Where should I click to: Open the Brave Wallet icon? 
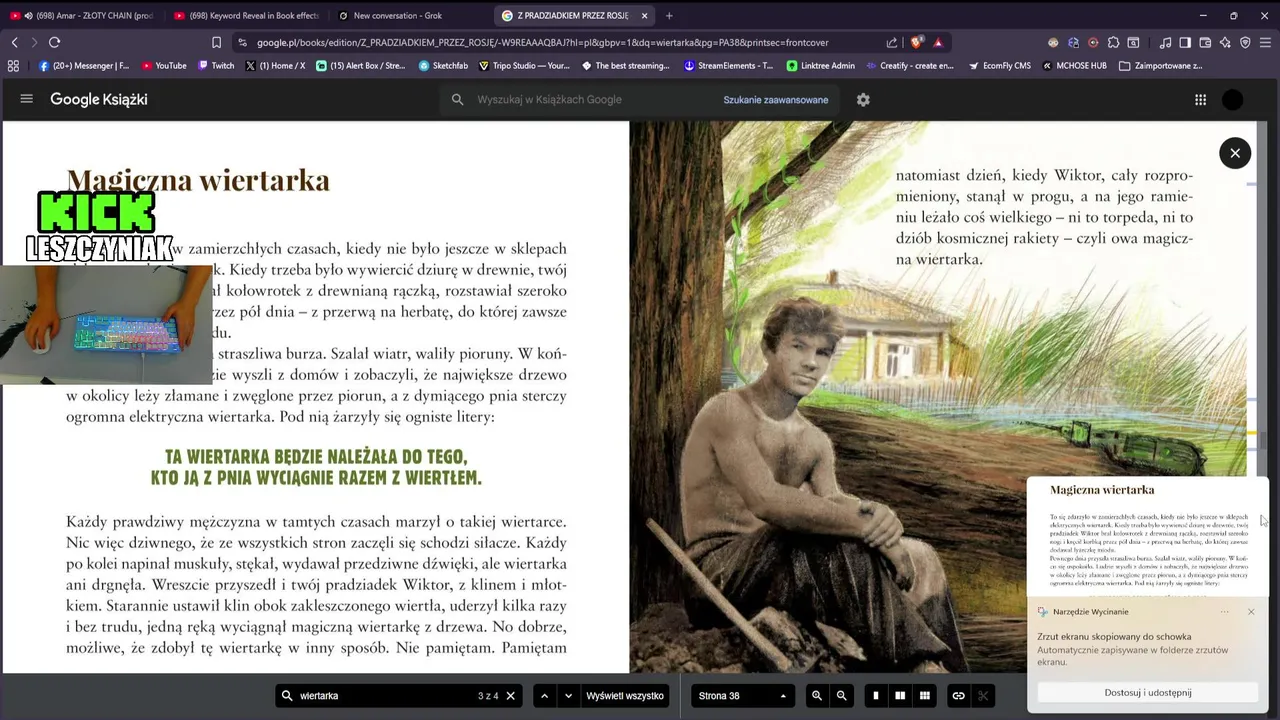(1205, 42)
